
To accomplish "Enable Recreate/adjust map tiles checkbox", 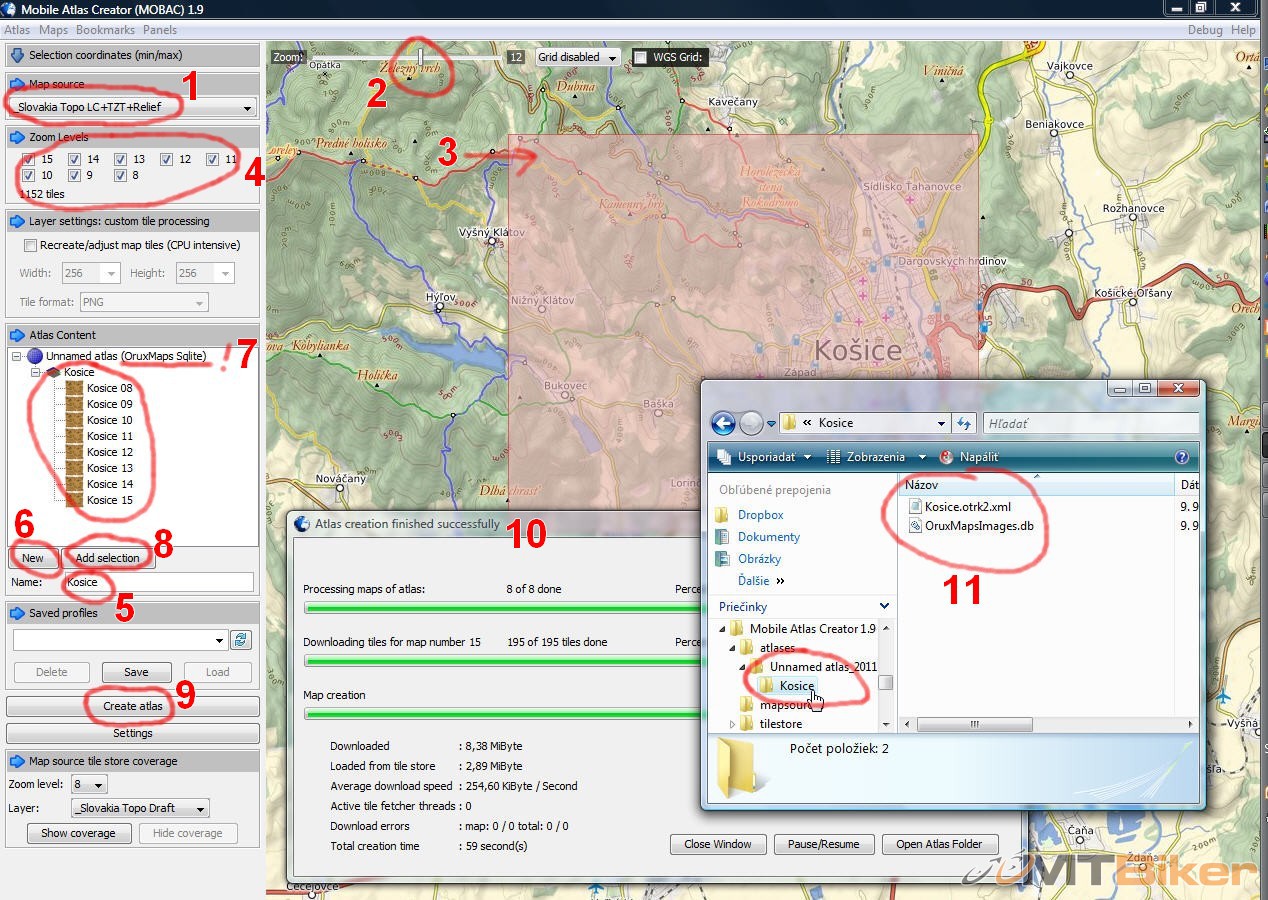I will (x=30, y=245).
